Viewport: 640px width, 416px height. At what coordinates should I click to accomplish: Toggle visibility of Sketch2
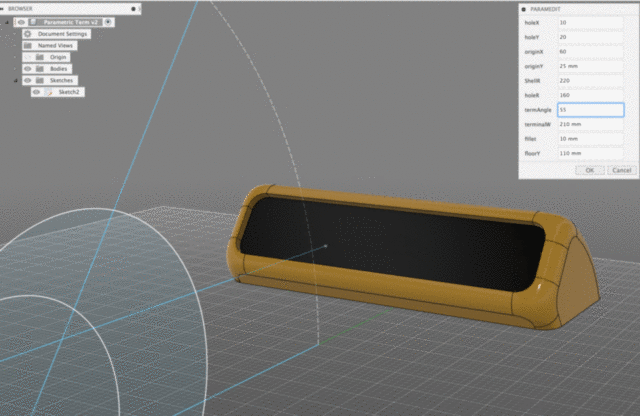36,92
